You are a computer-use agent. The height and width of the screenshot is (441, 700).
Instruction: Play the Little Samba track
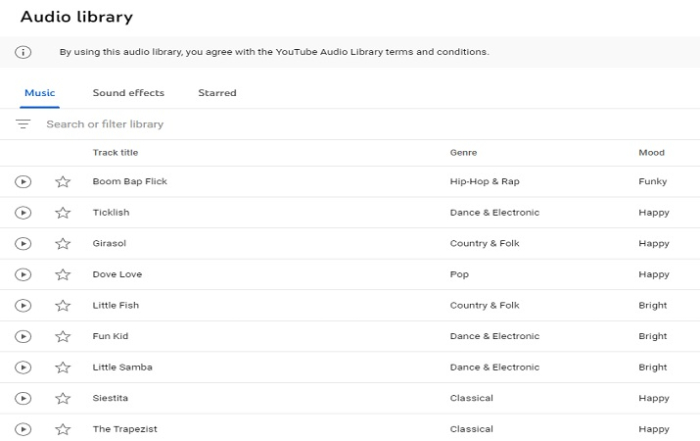click(x=23, y=367)
